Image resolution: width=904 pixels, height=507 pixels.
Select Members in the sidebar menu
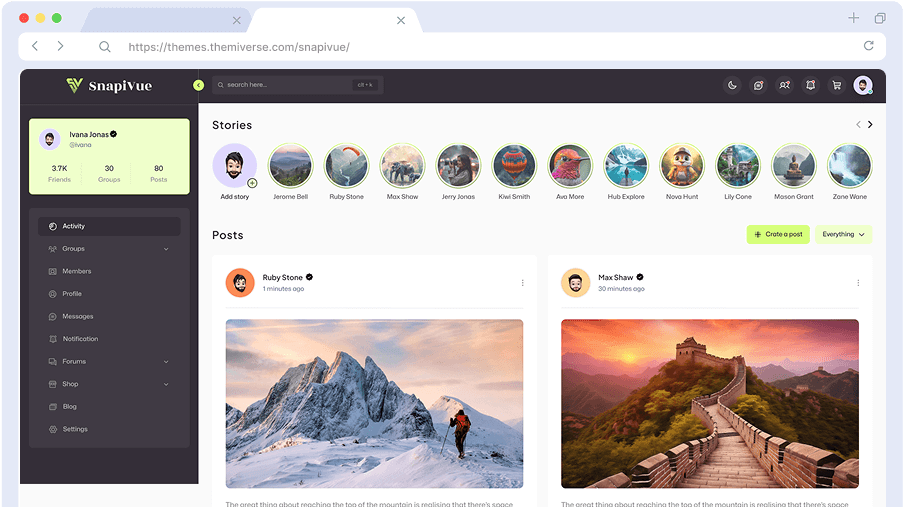coord(77,271)
